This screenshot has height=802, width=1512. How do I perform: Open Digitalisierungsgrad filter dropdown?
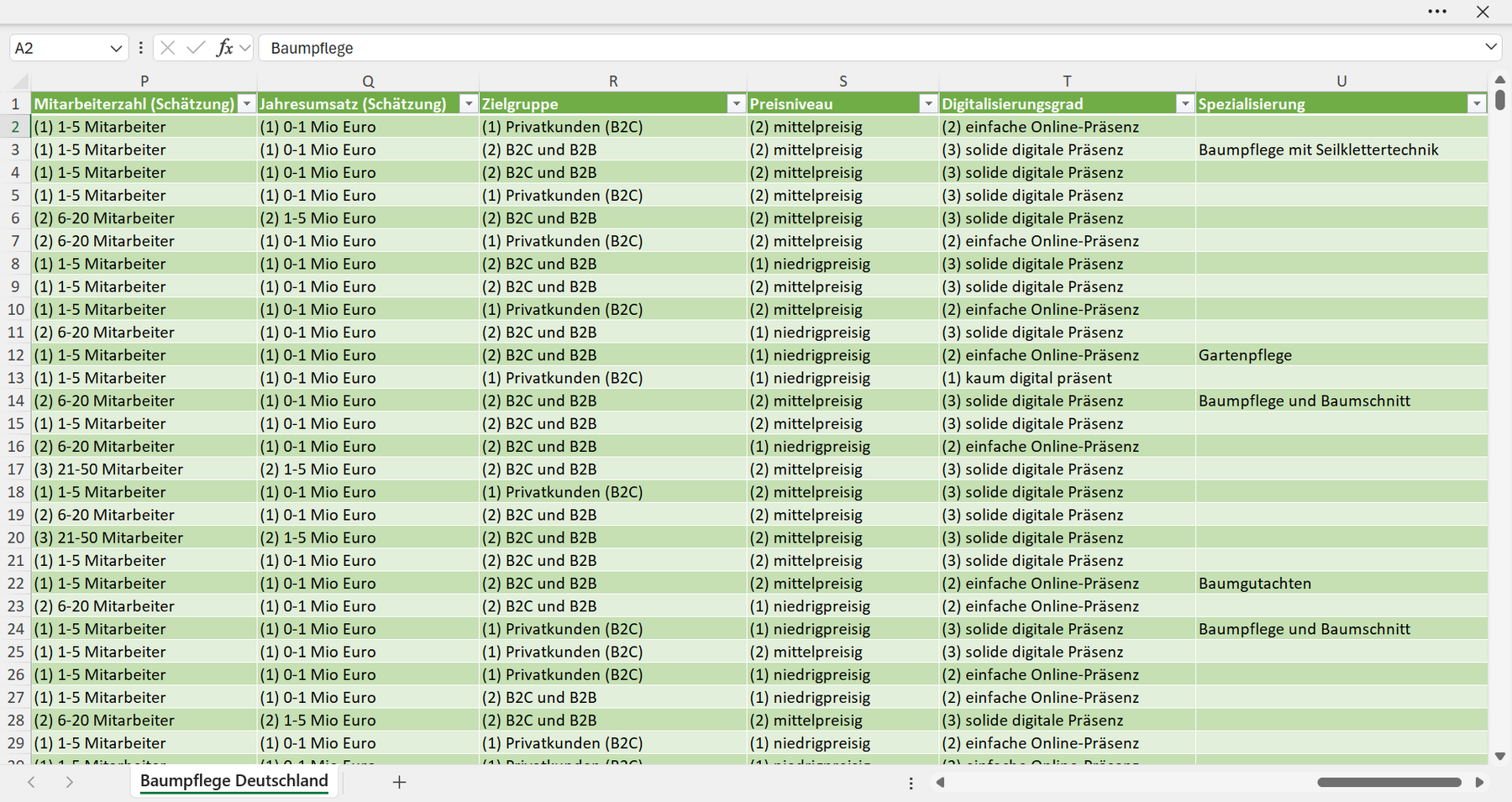point(1184,103)
